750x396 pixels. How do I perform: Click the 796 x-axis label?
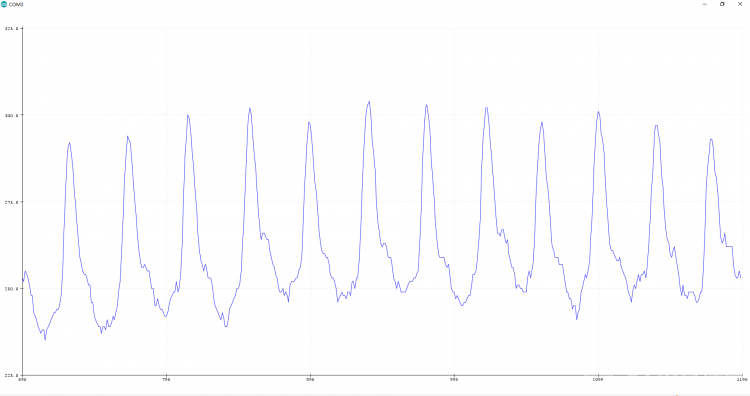click(166, 380)
